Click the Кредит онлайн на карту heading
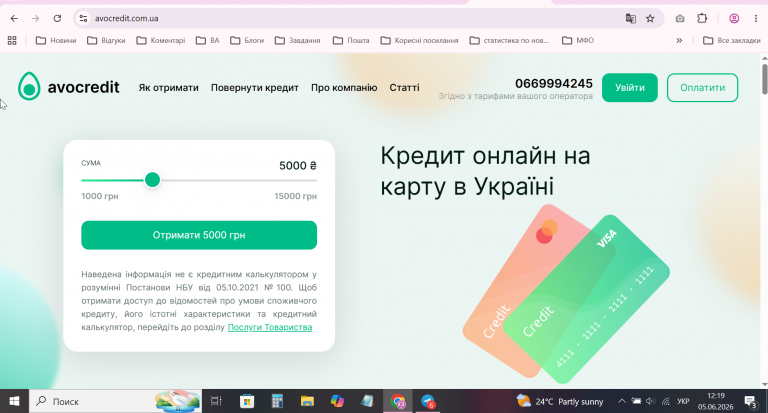The width and height of the screenshot is (768, 413). pyautogui.click(x=485, y=170)
